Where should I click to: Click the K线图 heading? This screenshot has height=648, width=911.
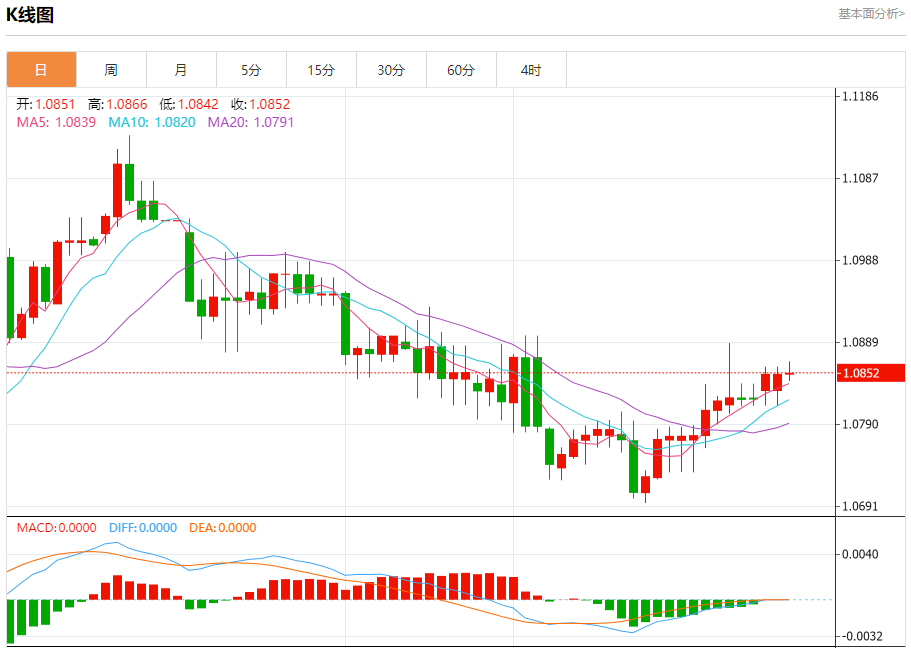30,15
